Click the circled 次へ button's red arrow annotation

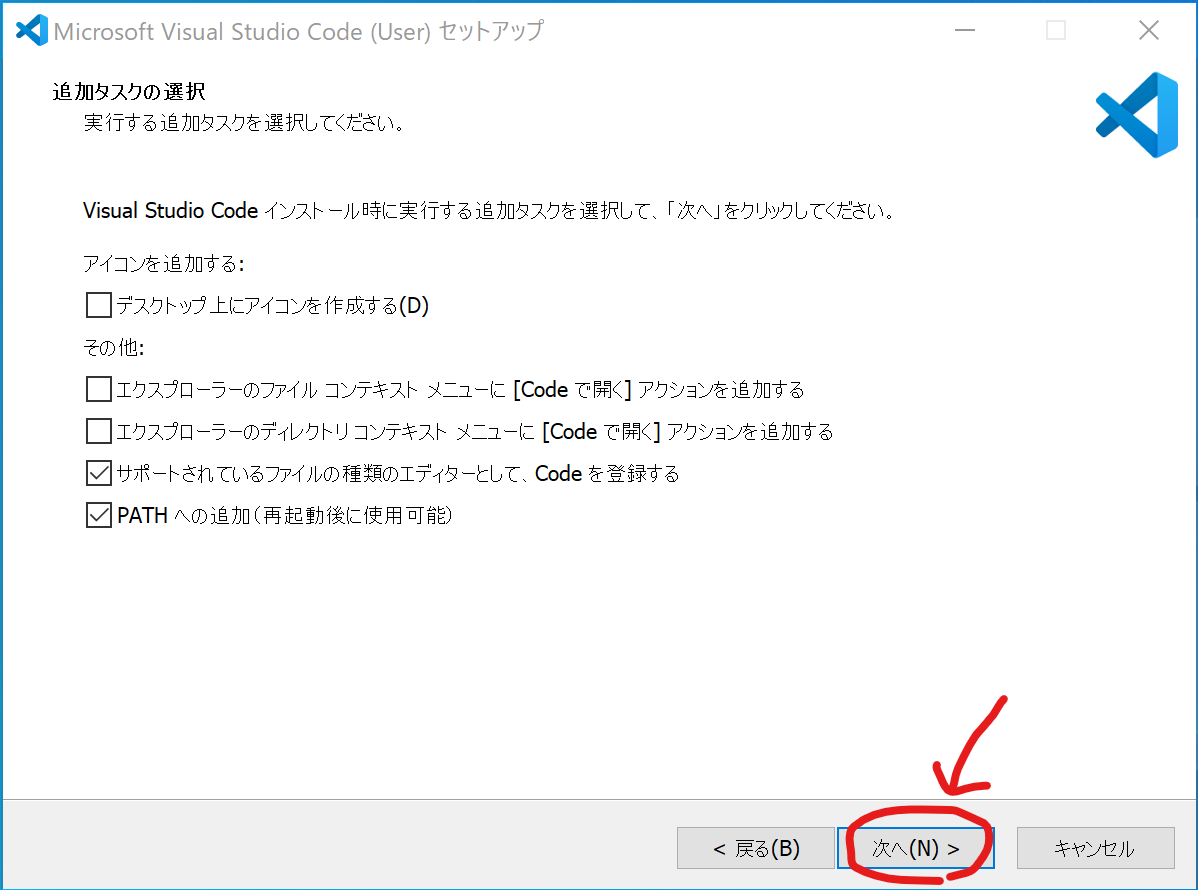click(970, 745)
